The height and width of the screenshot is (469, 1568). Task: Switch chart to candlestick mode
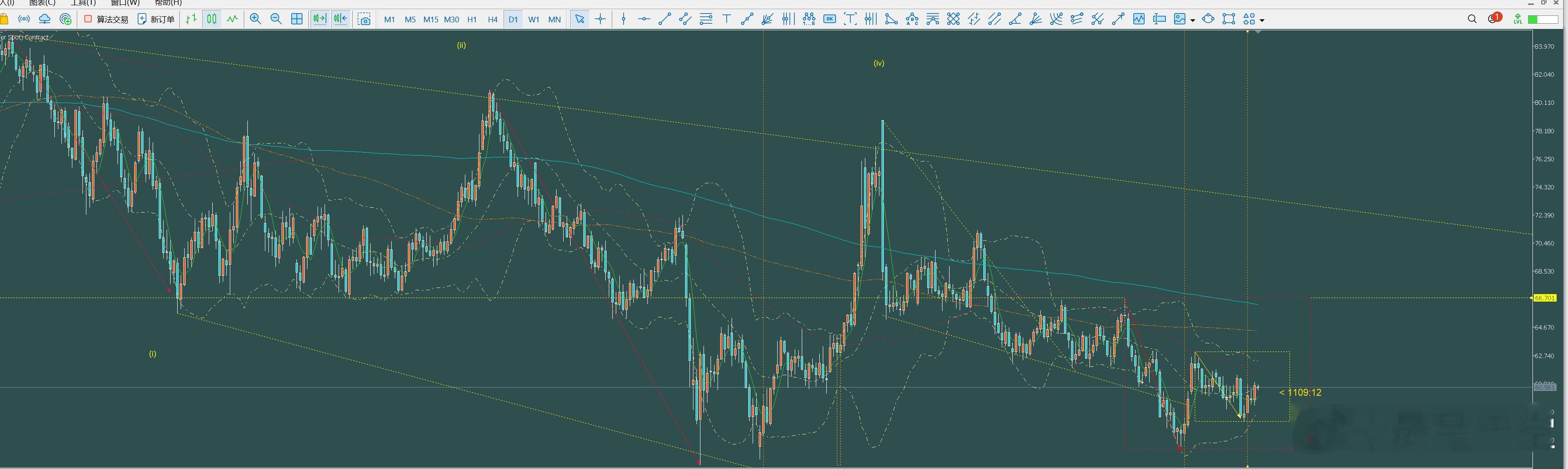point(212,19)
